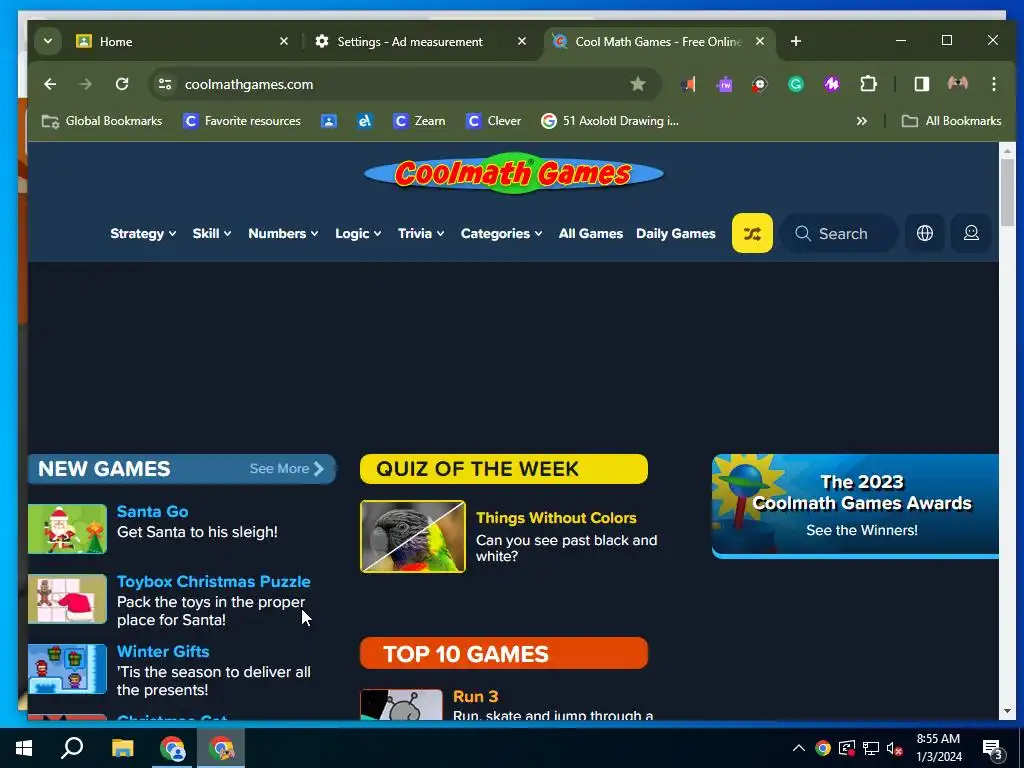Open the user account profile icon
Image resolution: width=1024 pixels, height=768 pixels.
[x=971, y=233]
